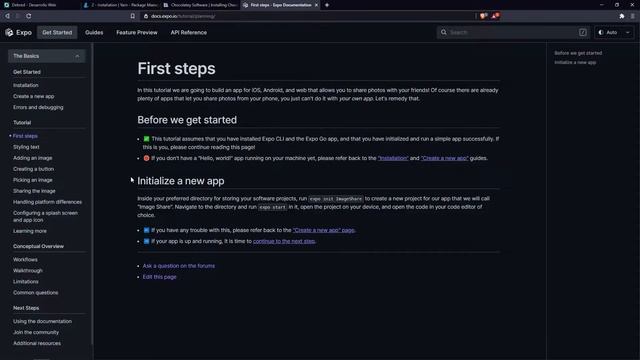Image resolution: width=640 pixels, height=360 pixels.
Task: Select Sharing the image in the sidebar
Action: click(x=34, y=191)
